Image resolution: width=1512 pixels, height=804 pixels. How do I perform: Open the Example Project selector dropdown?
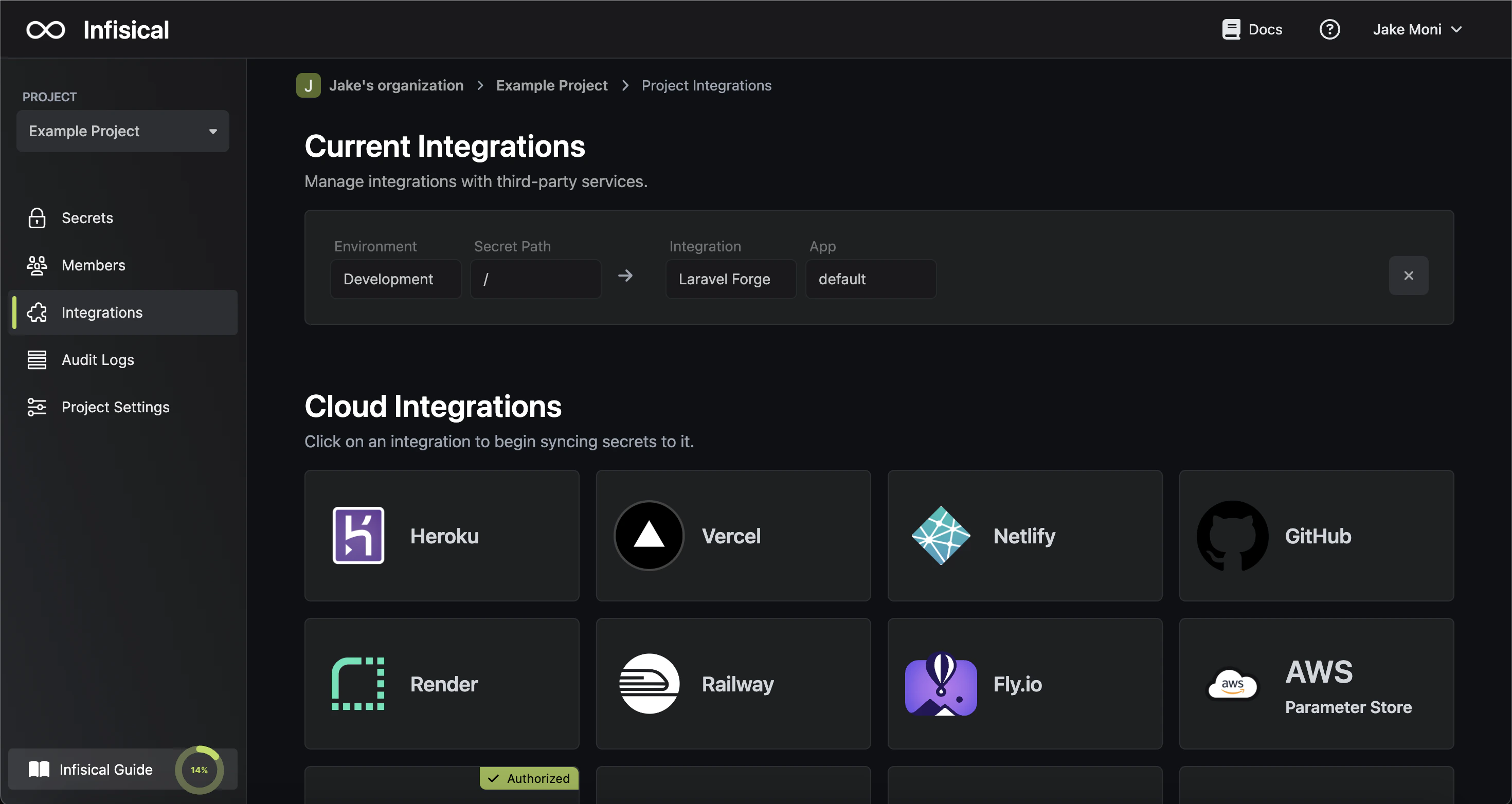[x=123, y=131]
